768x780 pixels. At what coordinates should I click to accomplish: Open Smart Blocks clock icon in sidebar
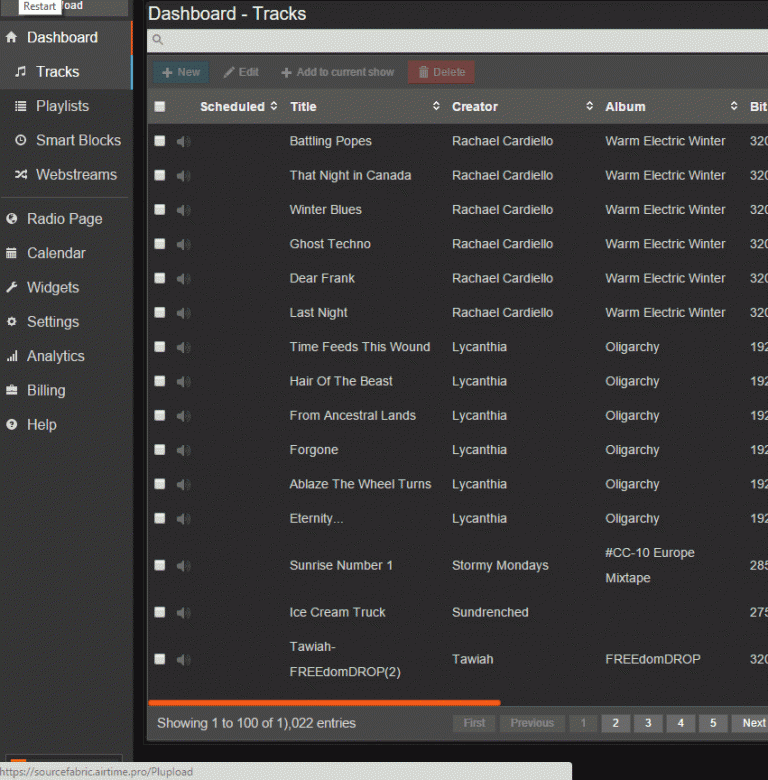pos(20,140)
